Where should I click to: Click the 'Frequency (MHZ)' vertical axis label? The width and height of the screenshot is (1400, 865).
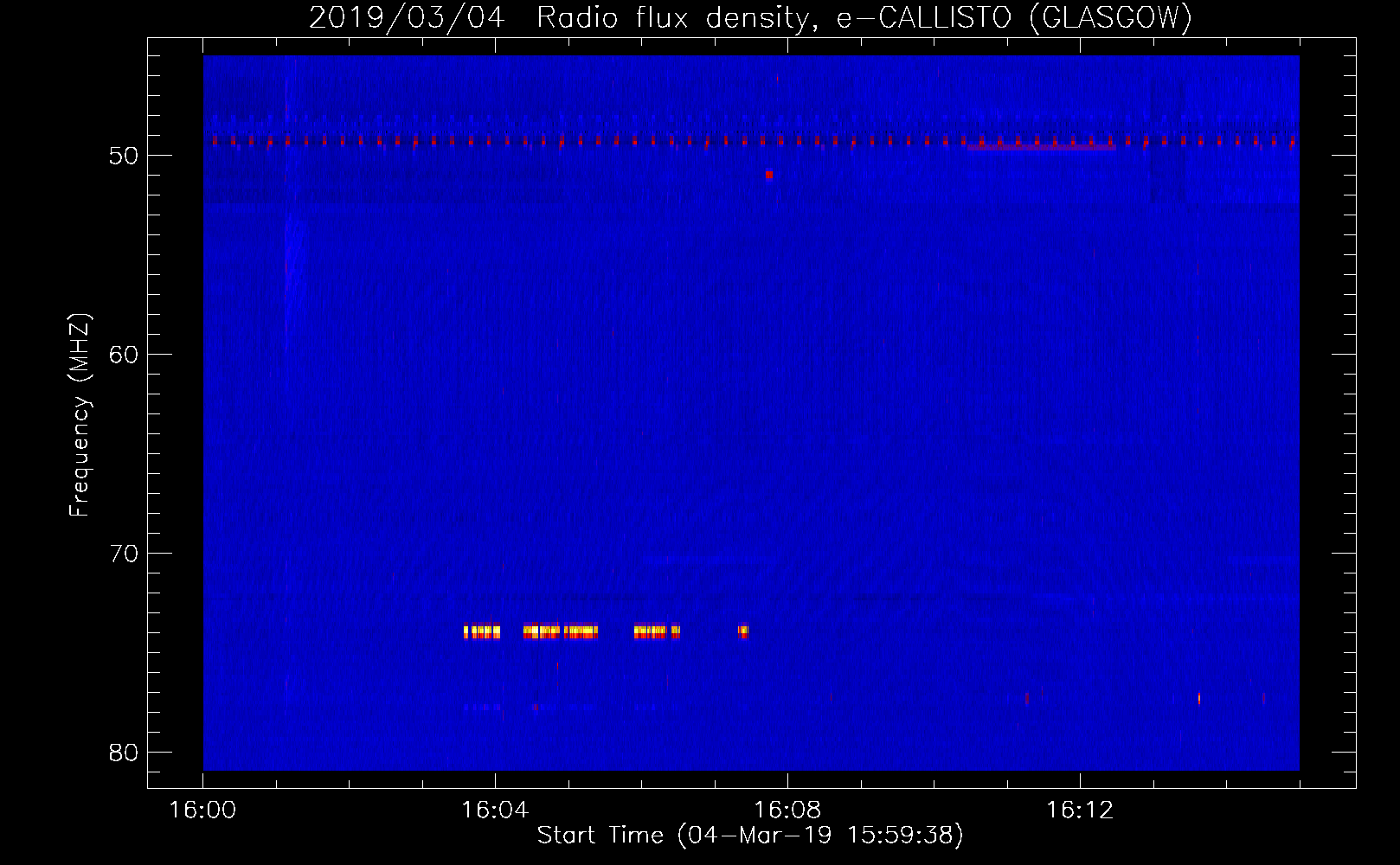pyautogui.click(x=80, y=415)
